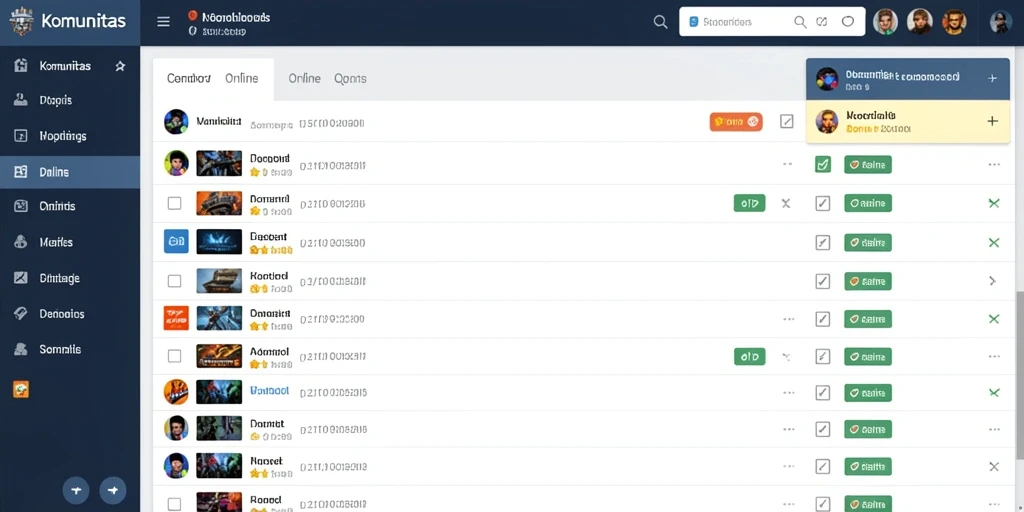Expand the chevron arrow on the Kootod row

(993, 281)
